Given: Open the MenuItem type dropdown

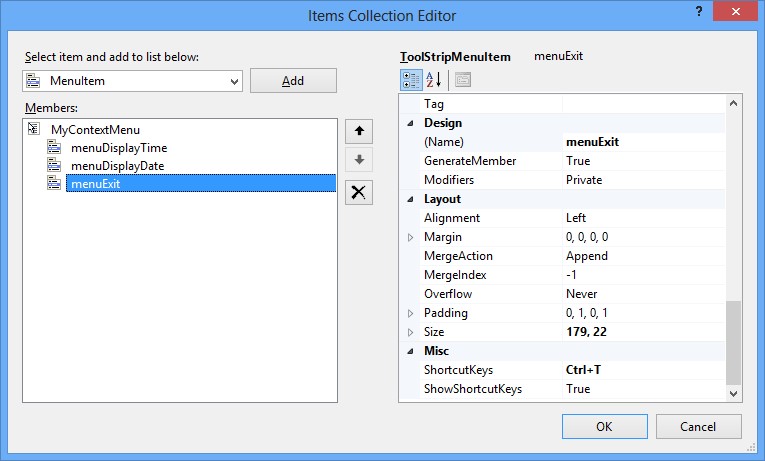Looking at the screenshot, I should 235,81.
